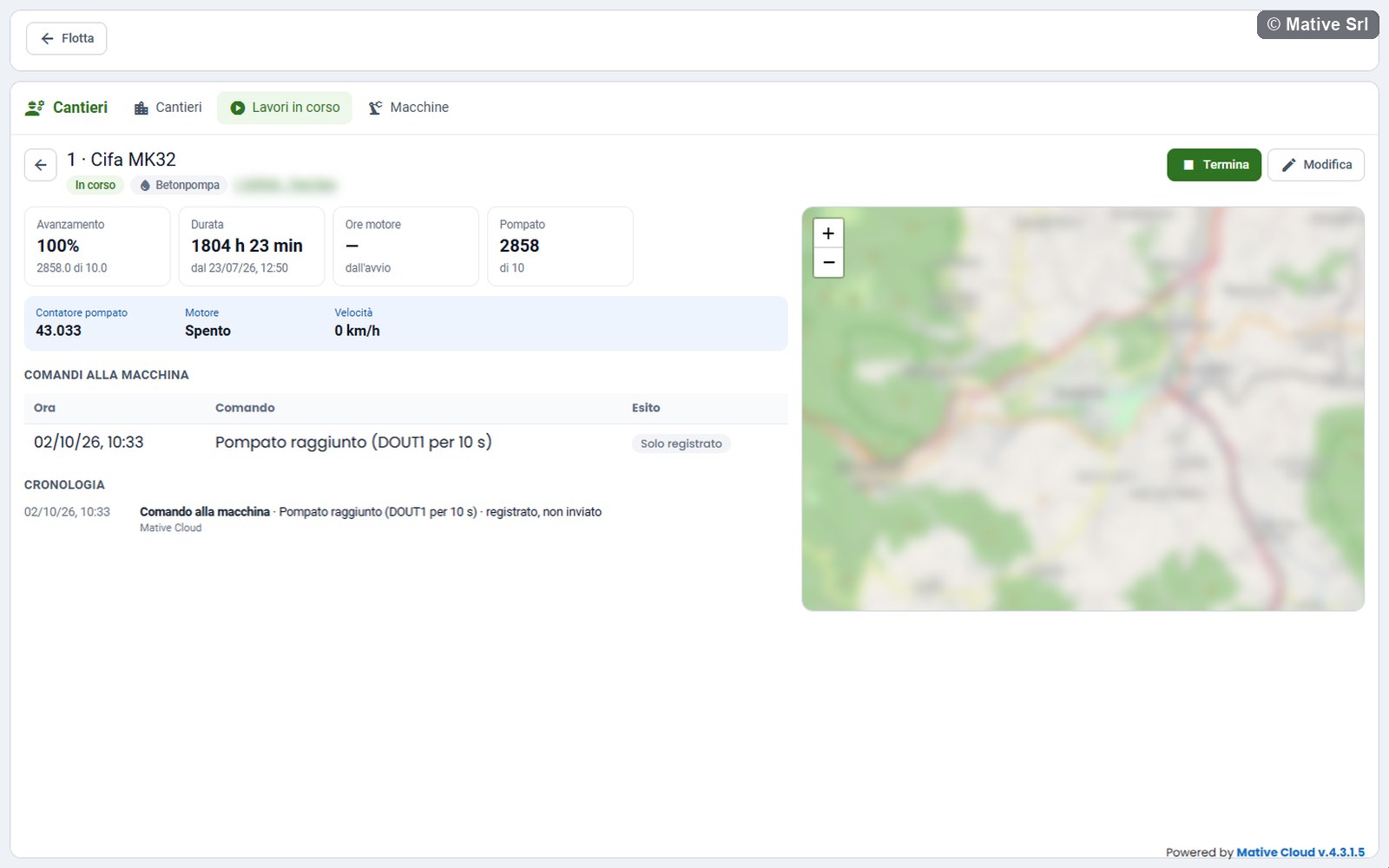Click the In corso status badge
Image resolution: width=1389 pixels, height=868 pixels.
95,185
